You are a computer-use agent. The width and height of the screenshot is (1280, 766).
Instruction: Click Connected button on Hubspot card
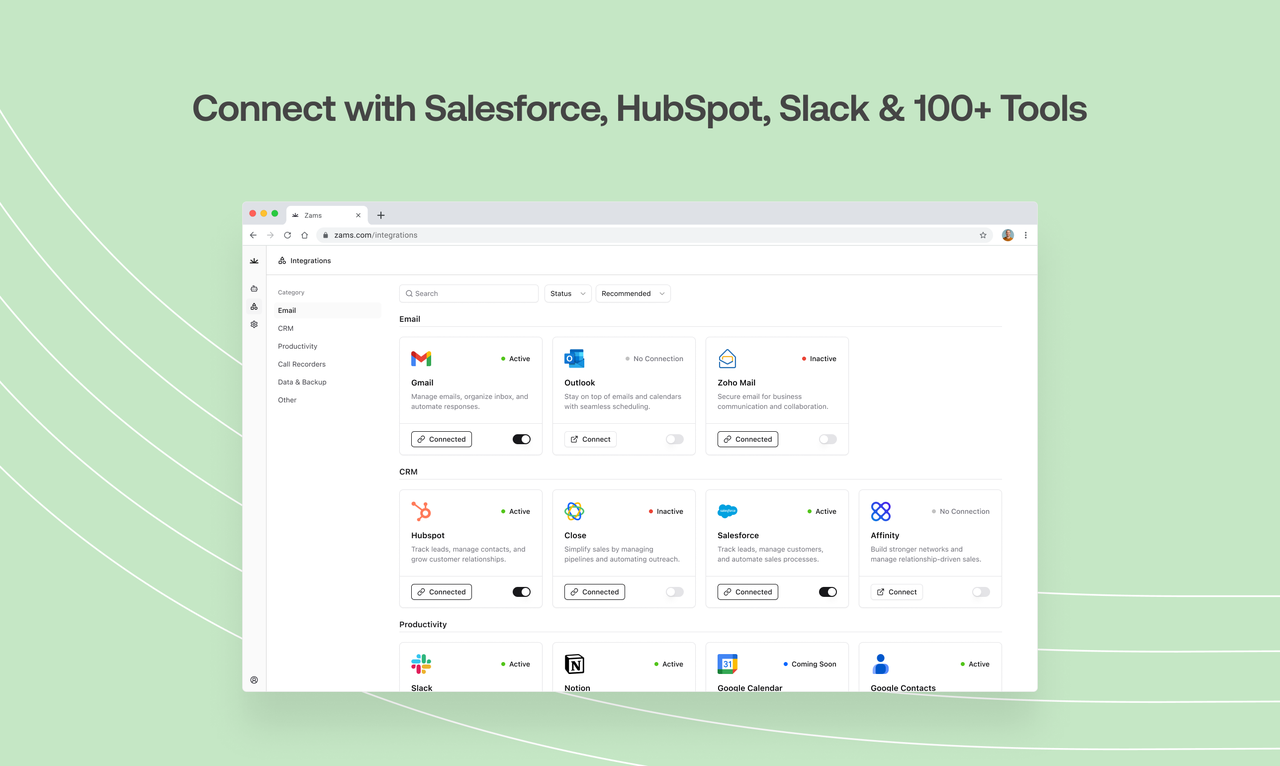tap(441, 592)
